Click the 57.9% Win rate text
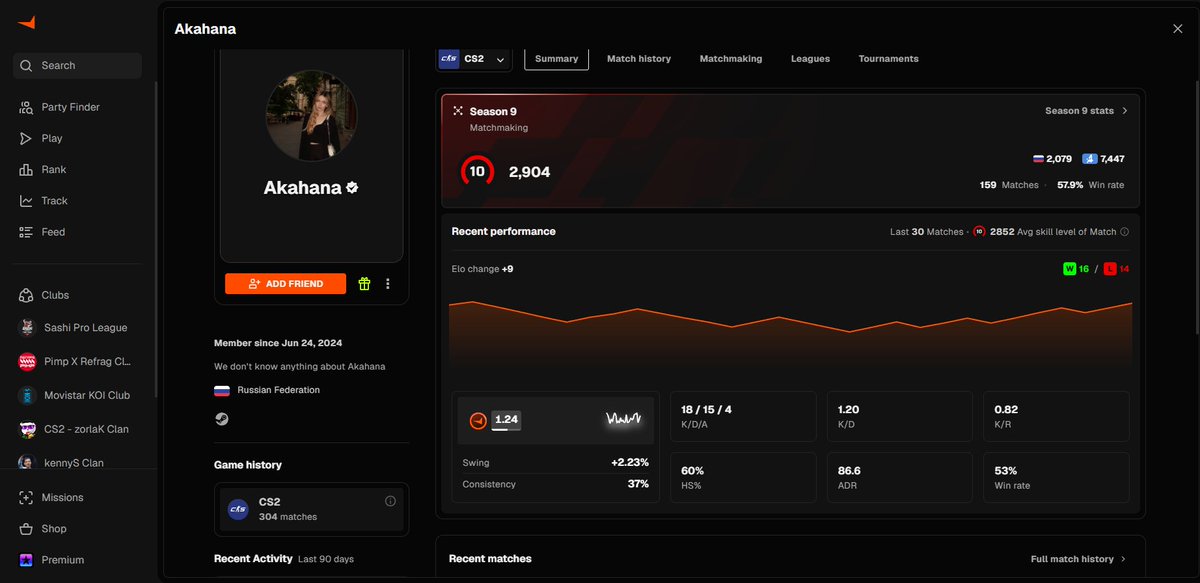 pos(1091,185)
